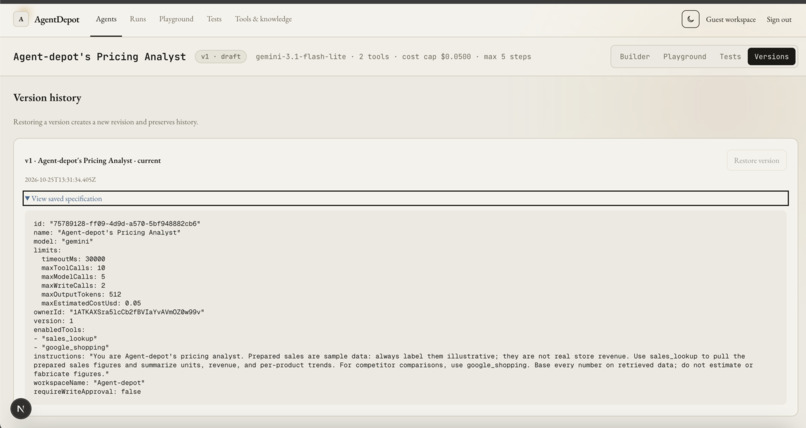This screenshot has width=806, height=428.
Task: Click the ownerId line in the specification
Action: (119, 312)
